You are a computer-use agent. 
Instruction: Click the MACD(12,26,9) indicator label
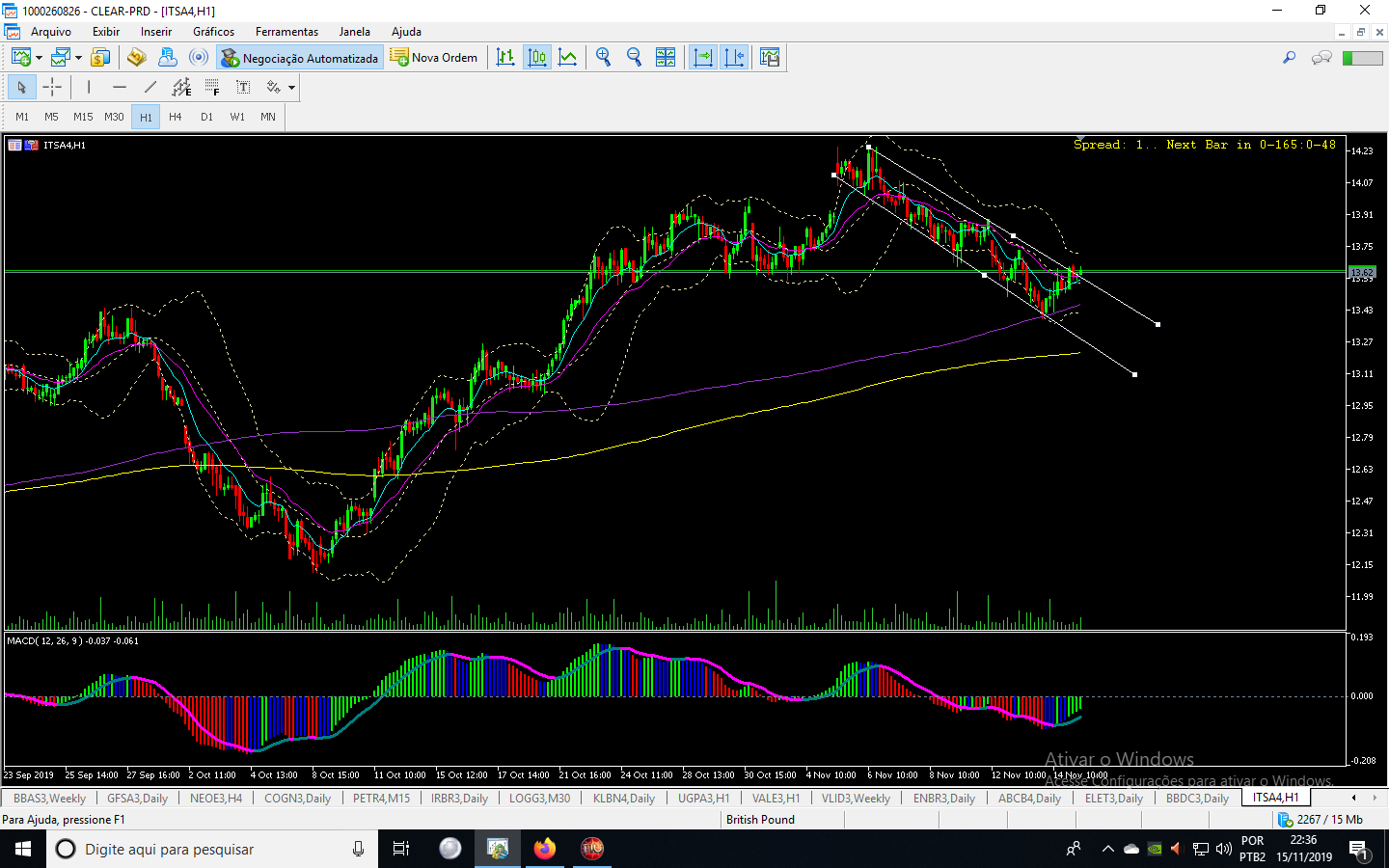point(72,640)
